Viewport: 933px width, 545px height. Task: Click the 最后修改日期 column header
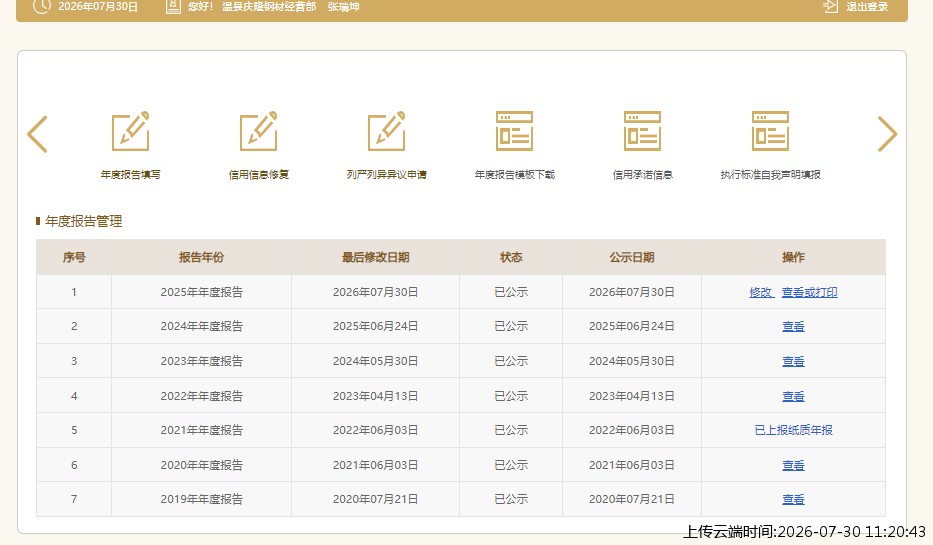tap(375, 257)
